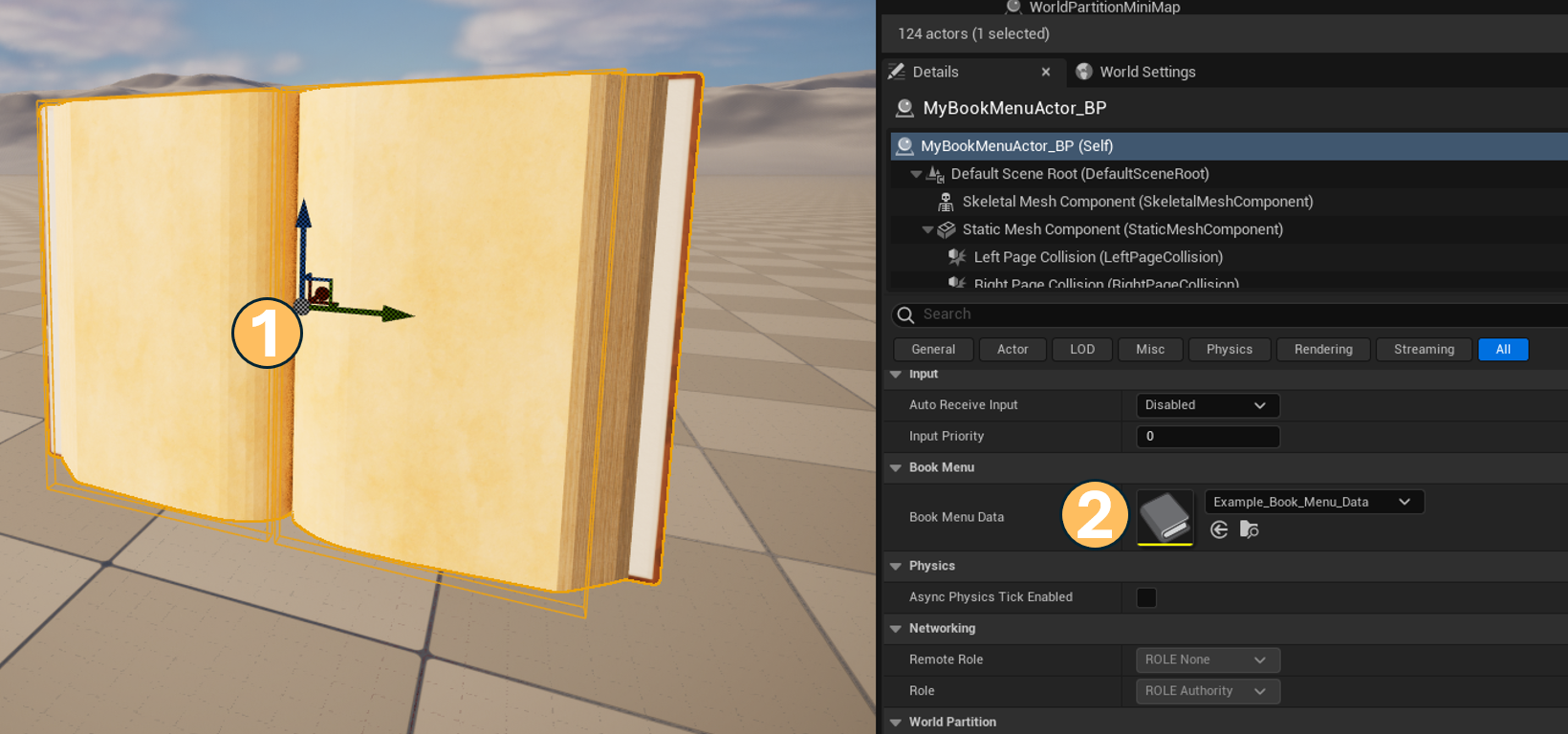This screenshot has width=1568, height=734.
Task: Click the Input Priority value field
Action: coord(1208,437)
